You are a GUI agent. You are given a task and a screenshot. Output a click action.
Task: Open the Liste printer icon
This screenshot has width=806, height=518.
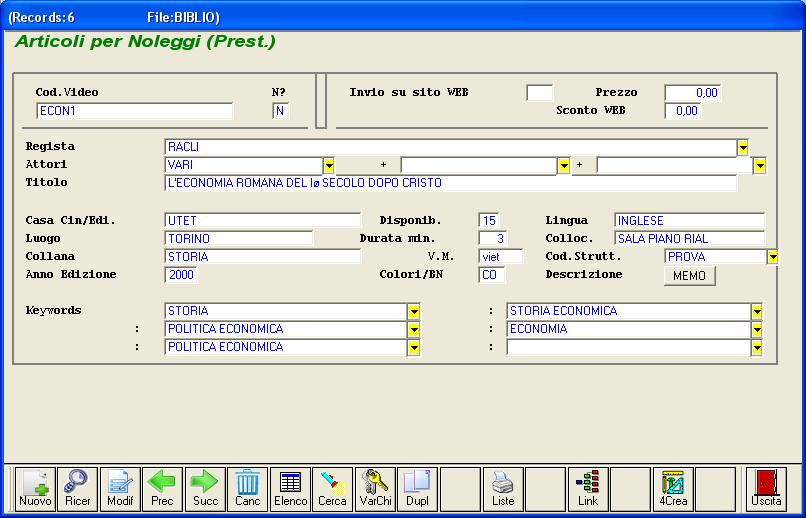coord(503,490)
